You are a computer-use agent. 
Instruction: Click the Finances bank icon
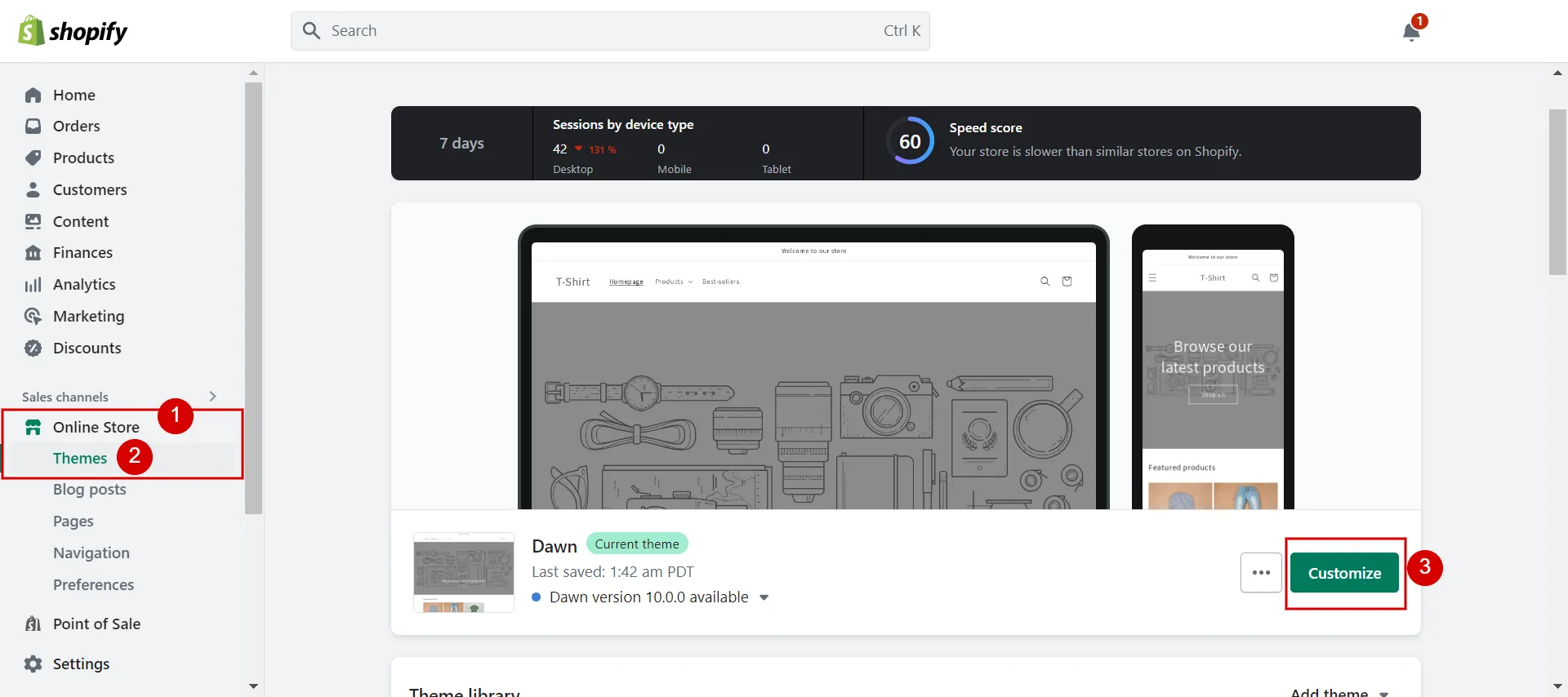coord(33,253)
